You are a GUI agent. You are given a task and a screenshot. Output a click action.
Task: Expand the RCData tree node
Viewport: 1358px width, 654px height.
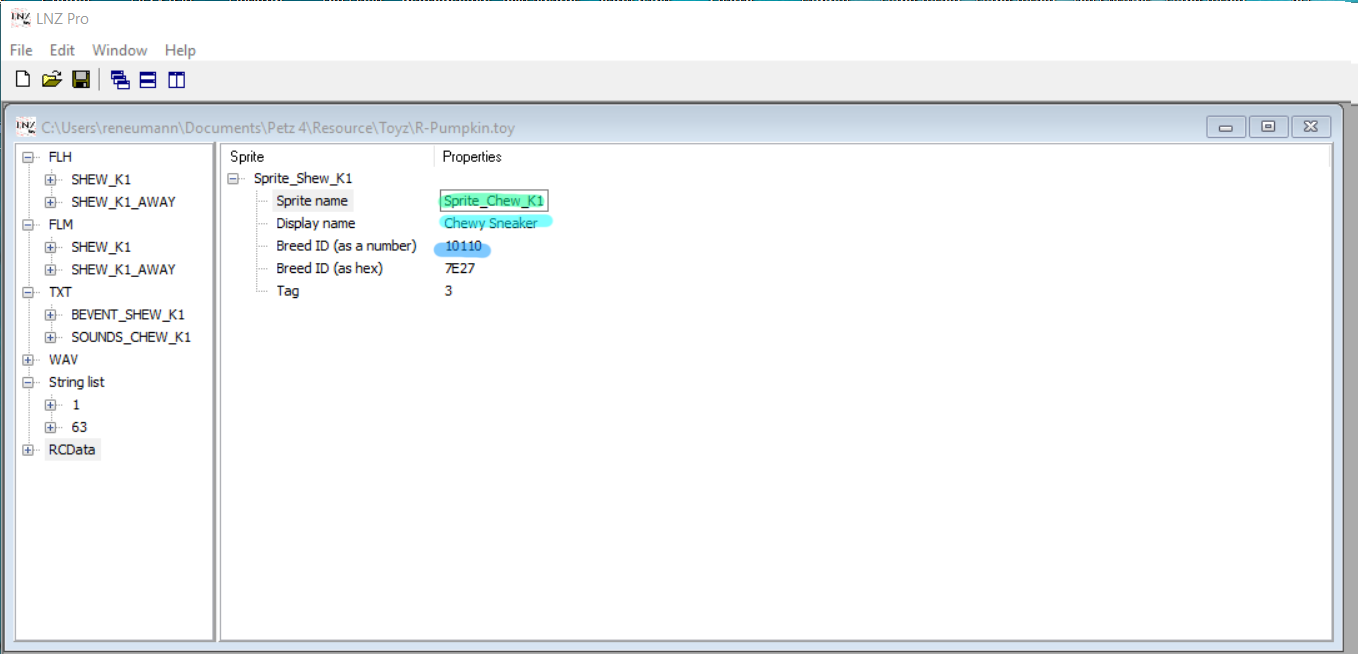(28, 450)
